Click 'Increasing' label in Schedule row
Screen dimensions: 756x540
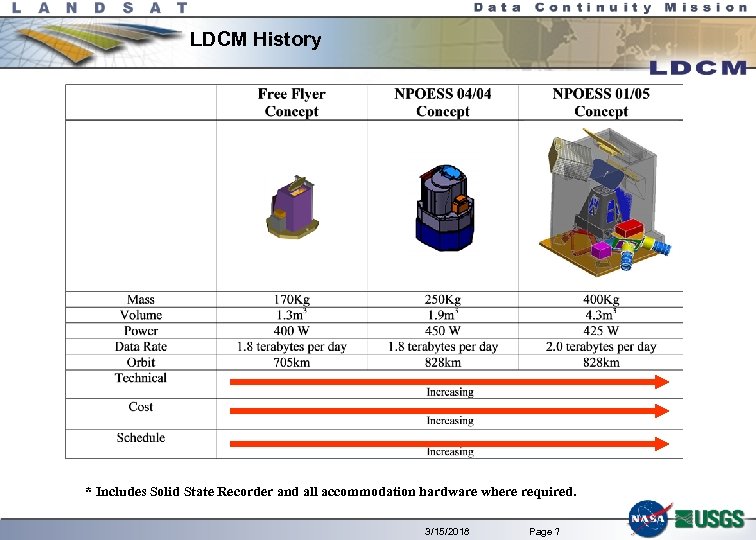click(x=450, y=452)
